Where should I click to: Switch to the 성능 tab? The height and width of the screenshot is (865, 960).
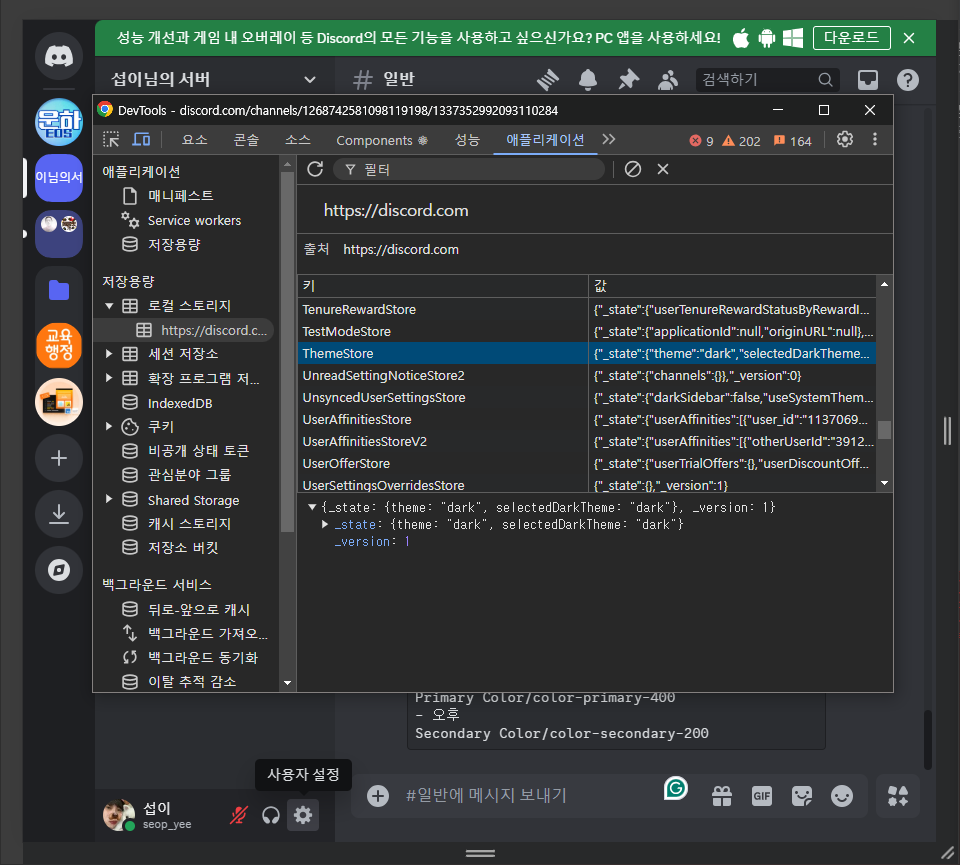[467, 140]
